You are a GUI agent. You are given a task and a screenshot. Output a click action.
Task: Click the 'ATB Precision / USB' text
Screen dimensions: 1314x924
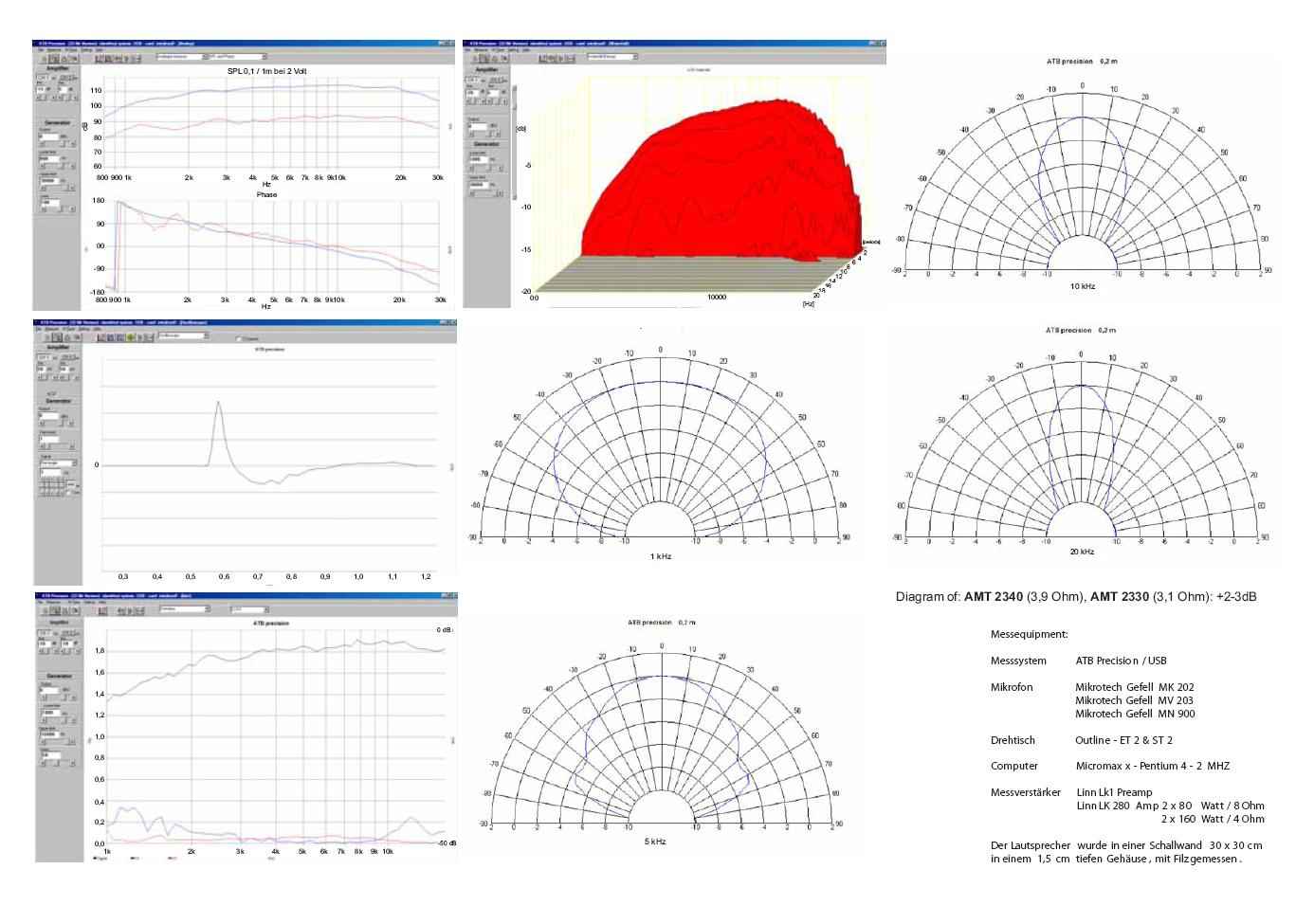pyautogui.click(x=1122, y=661)
